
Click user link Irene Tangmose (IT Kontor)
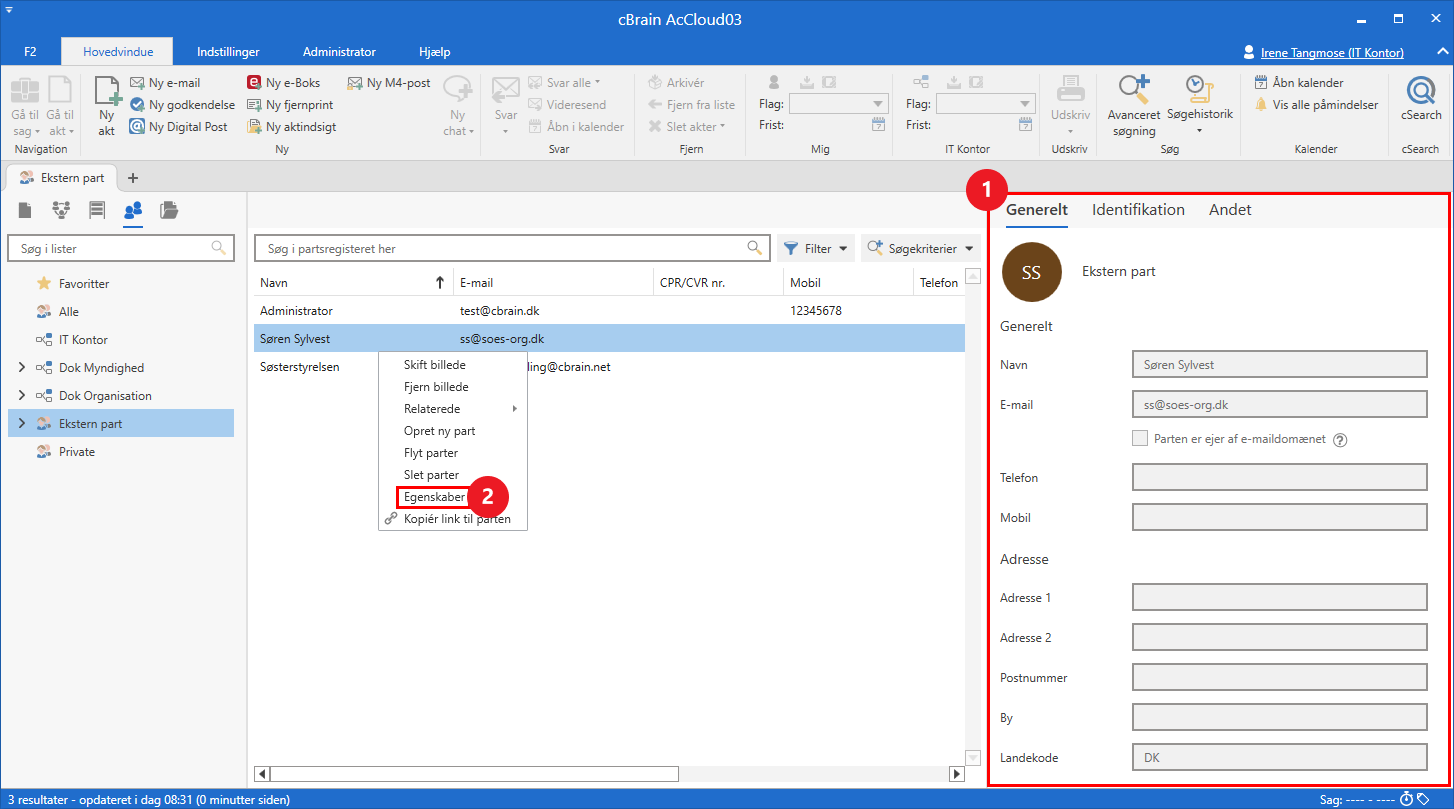[x=1331, y=53]
